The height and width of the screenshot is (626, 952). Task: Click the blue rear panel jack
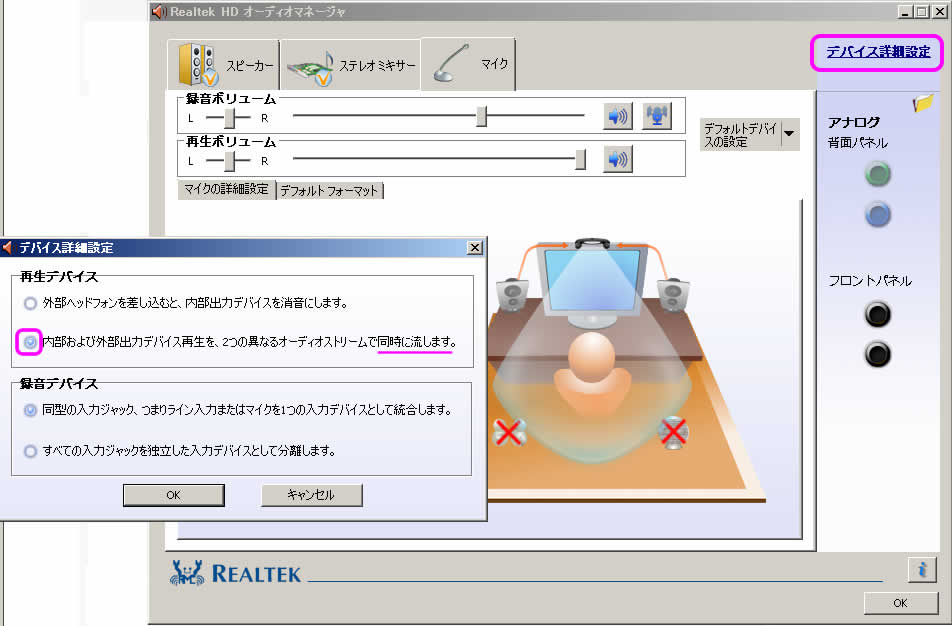877,214
